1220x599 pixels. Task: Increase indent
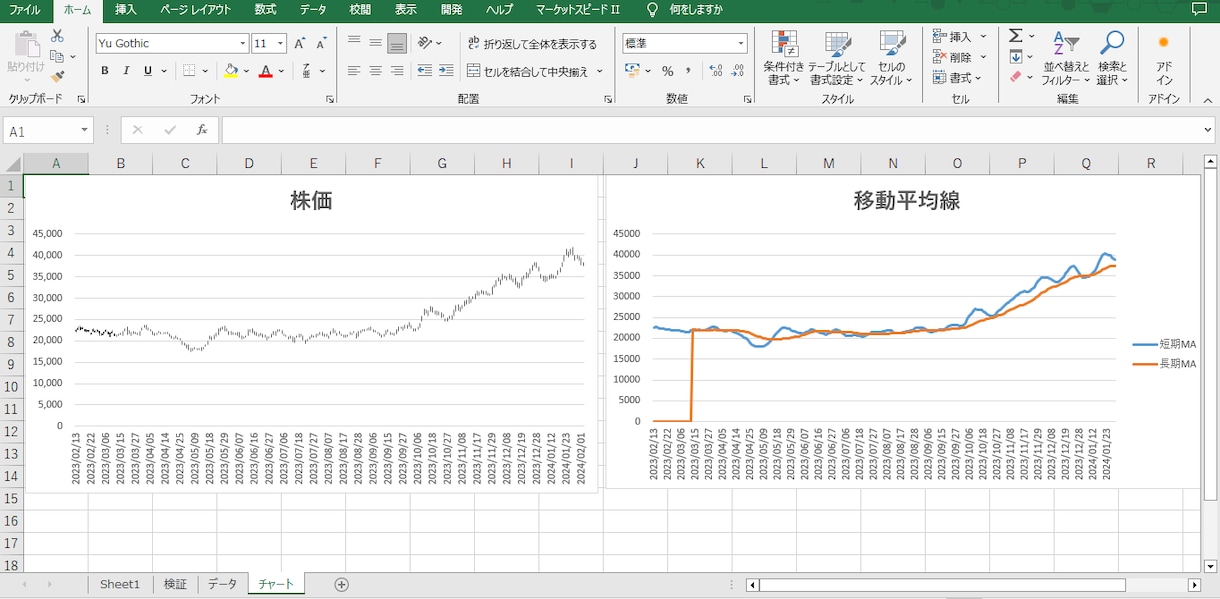point(446,71)
